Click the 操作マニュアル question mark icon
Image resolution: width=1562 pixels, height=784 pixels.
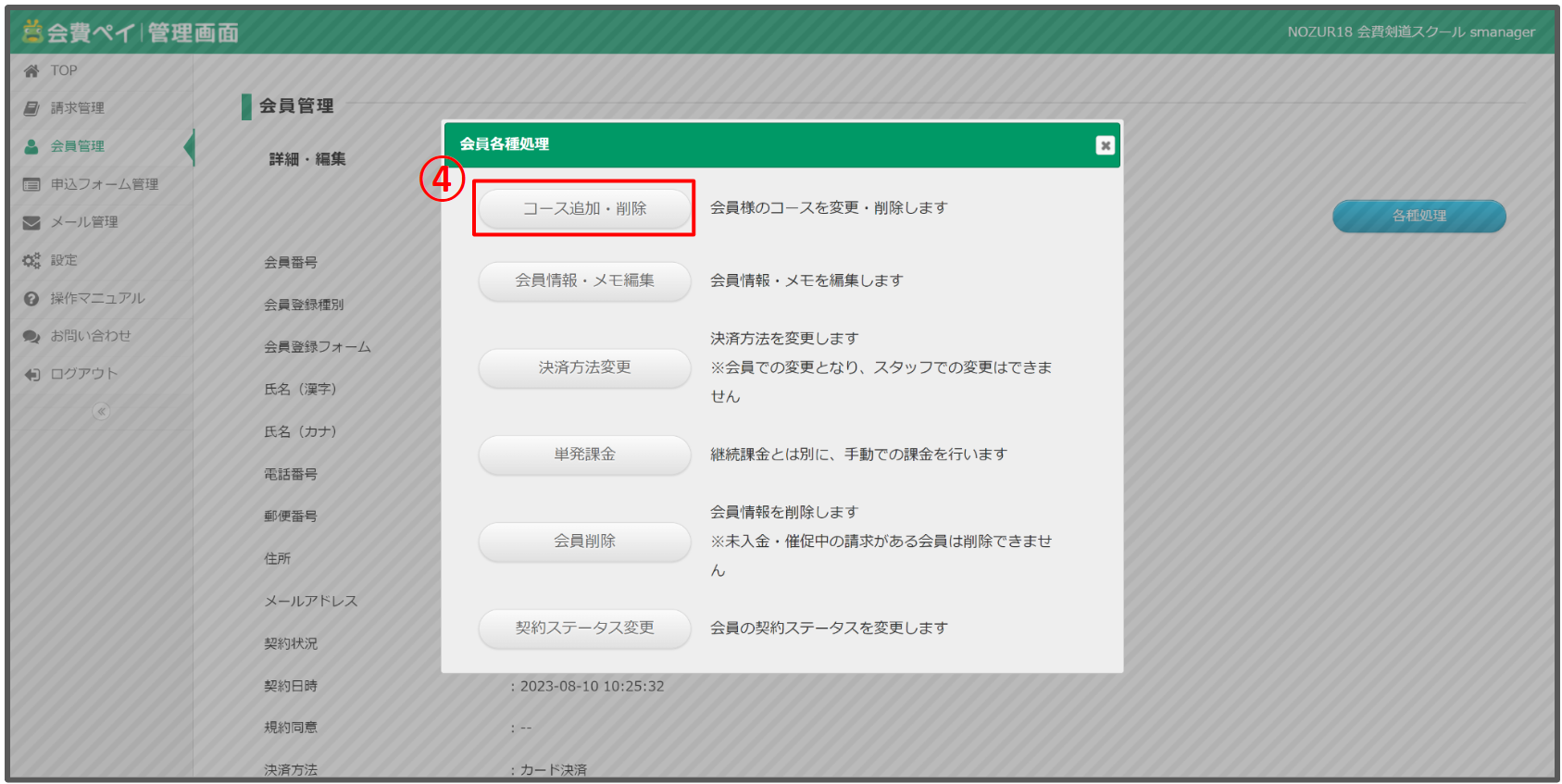coord(31,299)
